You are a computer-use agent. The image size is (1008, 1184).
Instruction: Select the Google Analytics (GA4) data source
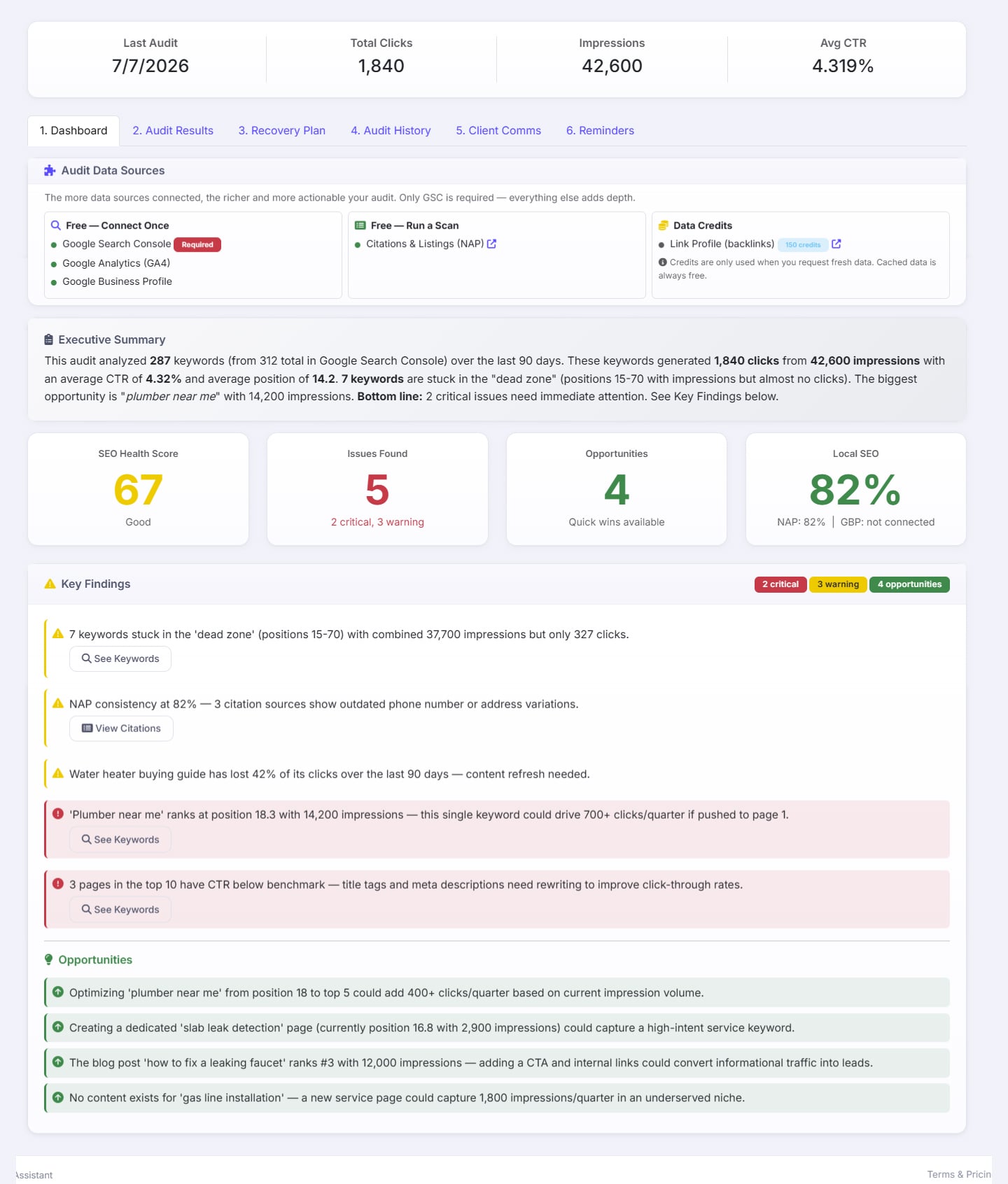click(x=116, y=263)
